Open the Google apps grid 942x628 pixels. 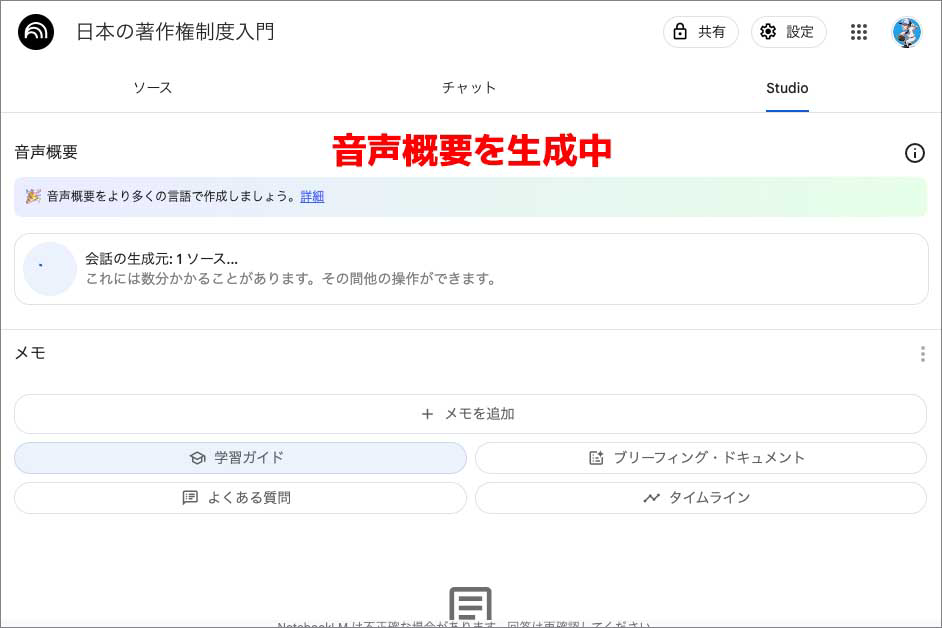(x=858, y=32)
